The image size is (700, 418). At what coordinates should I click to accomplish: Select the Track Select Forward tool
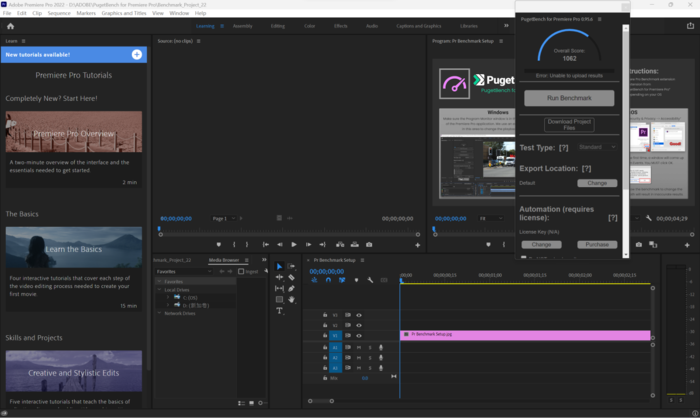pyautogui.click(x=292, y=266)
